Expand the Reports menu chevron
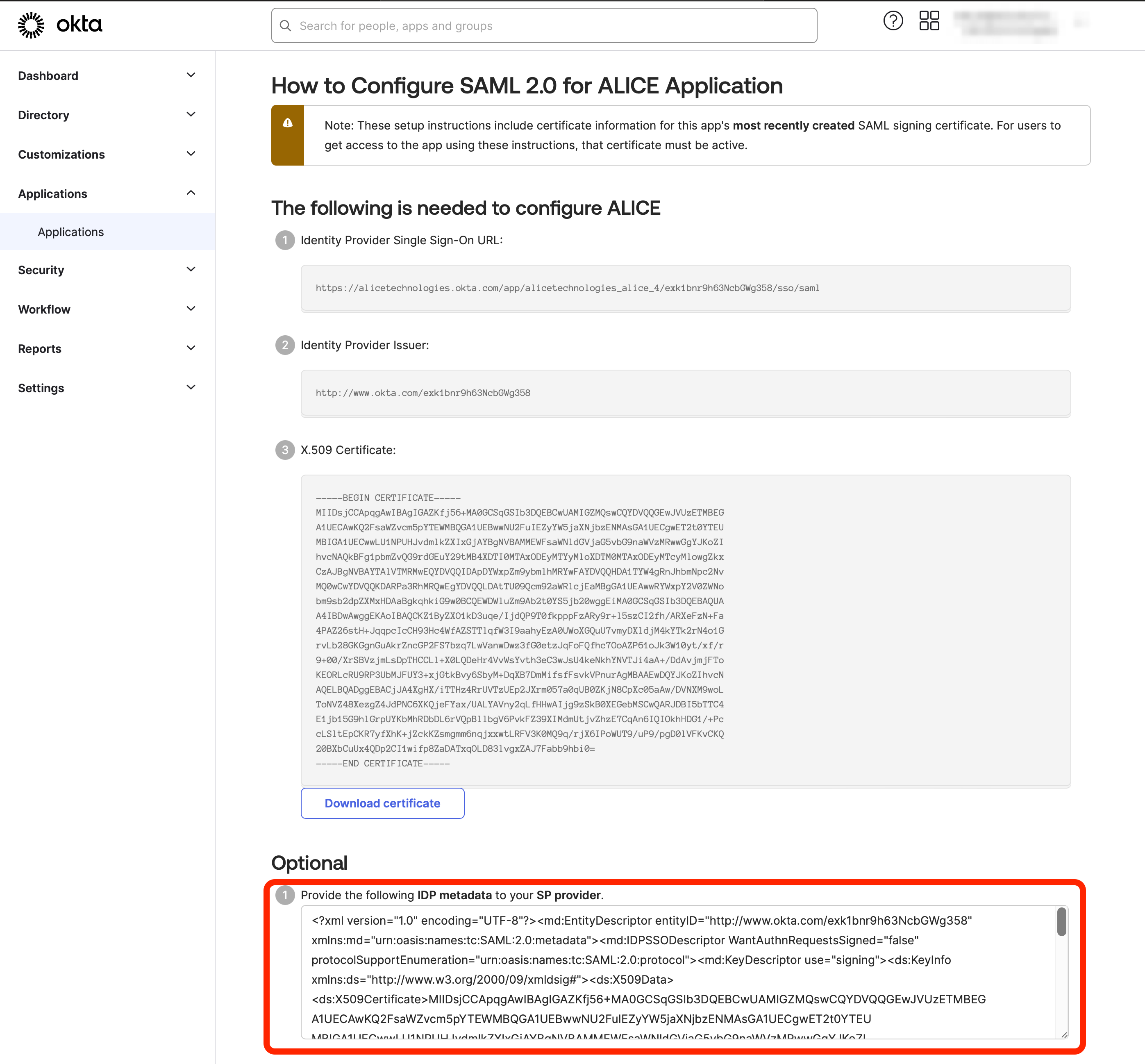Screen dimensions: 1145x1064 (191, 348)
